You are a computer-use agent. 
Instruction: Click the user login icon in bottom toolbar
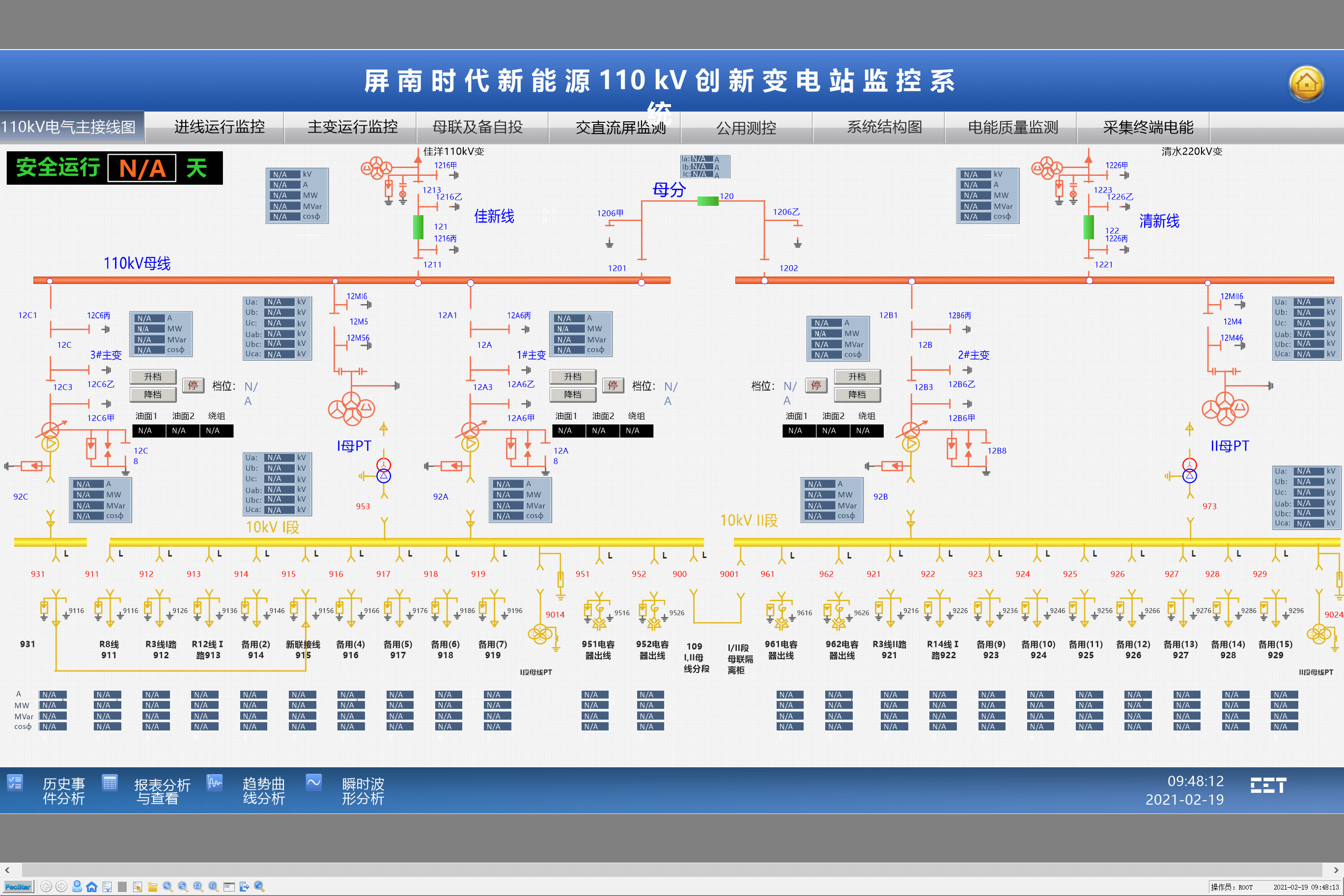(x=77, y=886)
